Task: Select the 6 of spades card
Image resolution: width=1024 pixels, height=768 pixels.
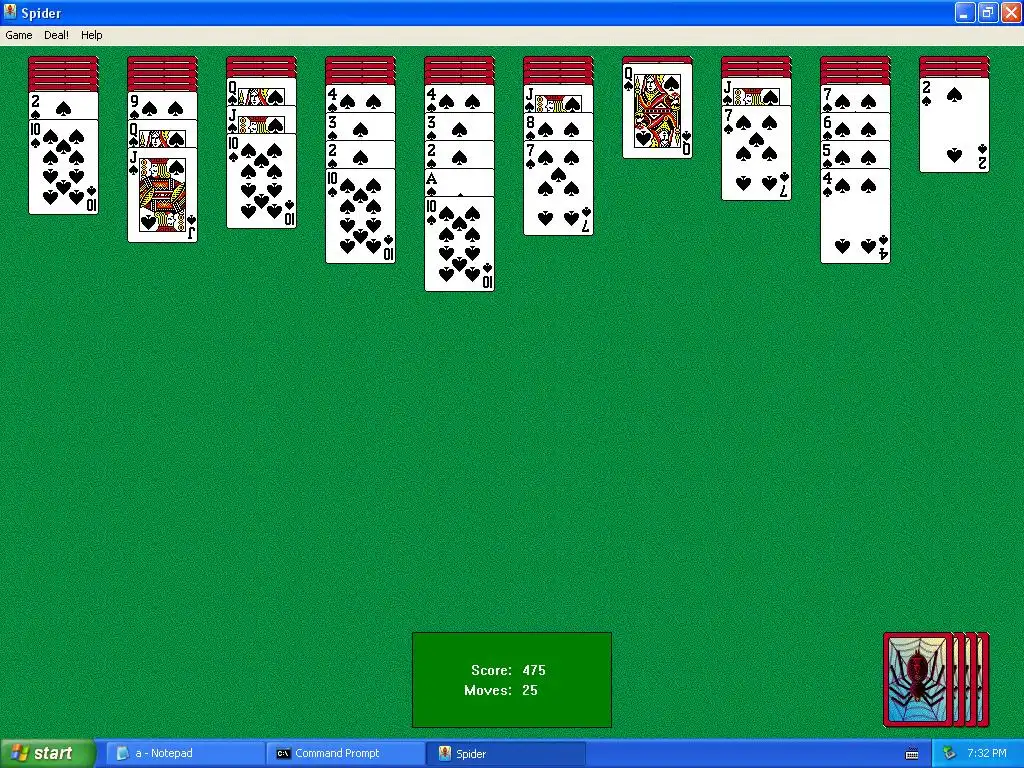Action: click(855, 127)
